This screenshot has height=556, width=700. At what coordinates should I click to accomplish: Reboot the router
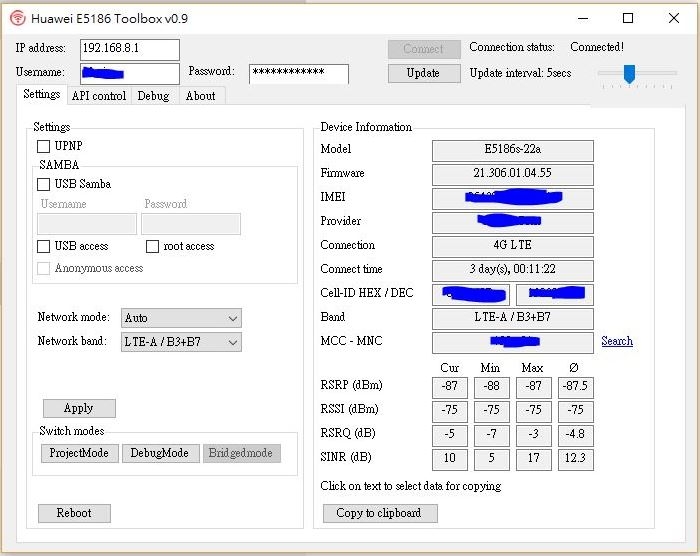tap(74, 513)
